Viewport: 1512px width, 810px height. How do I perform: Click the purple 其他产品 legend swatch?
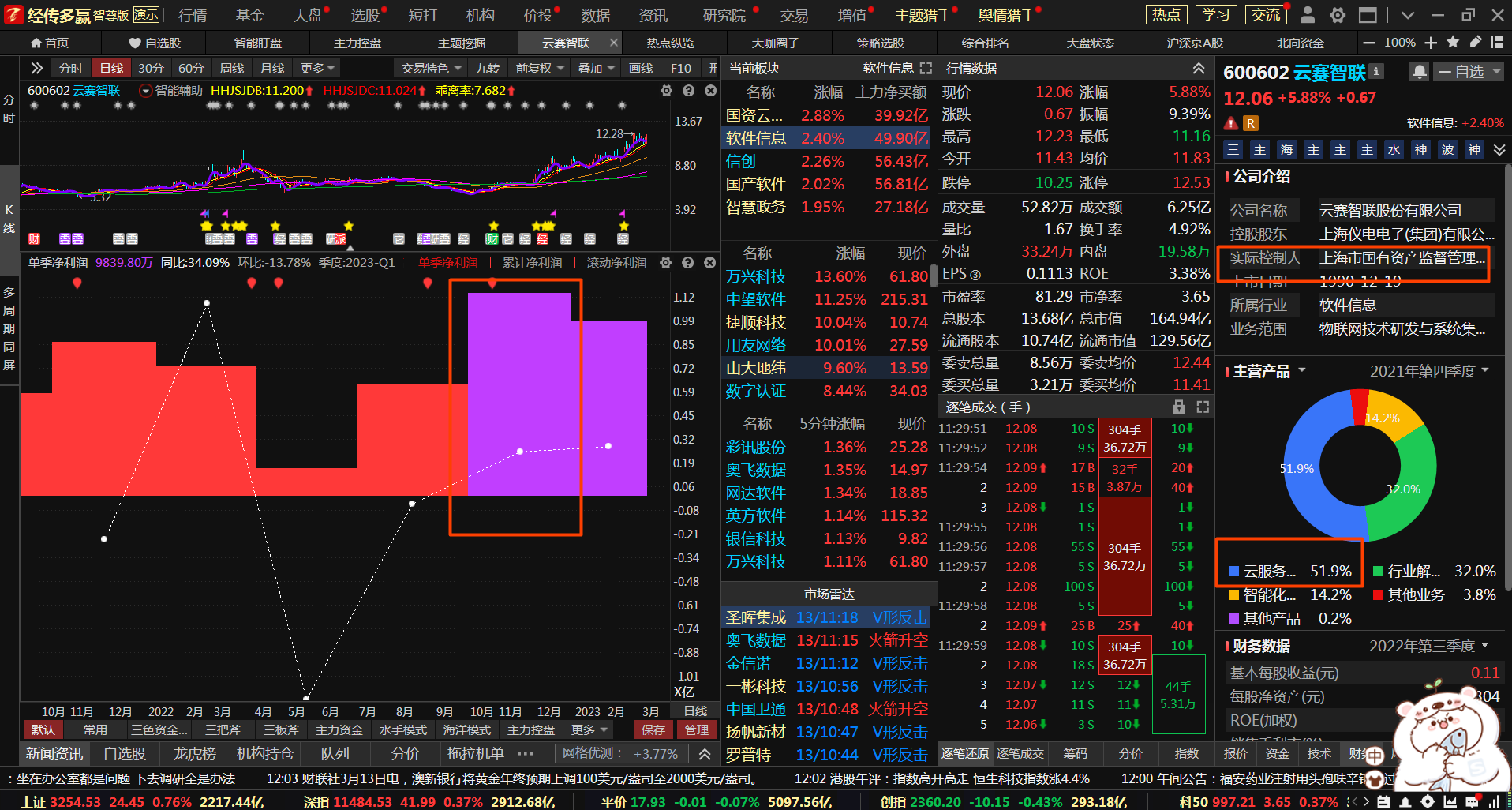coord(1233,619)
